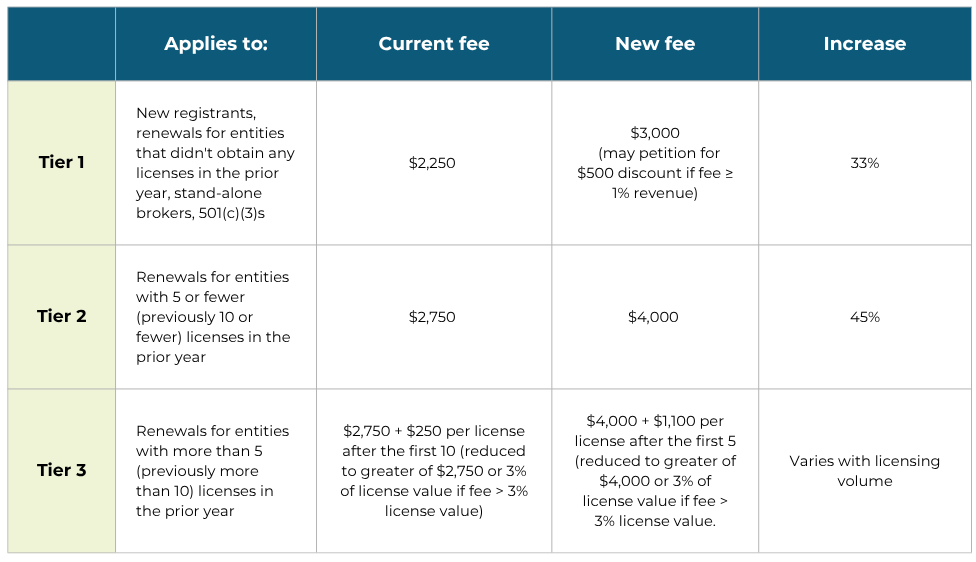
Task: Click the "Varies with licensing volume" cell
Action: click(864, 470)
